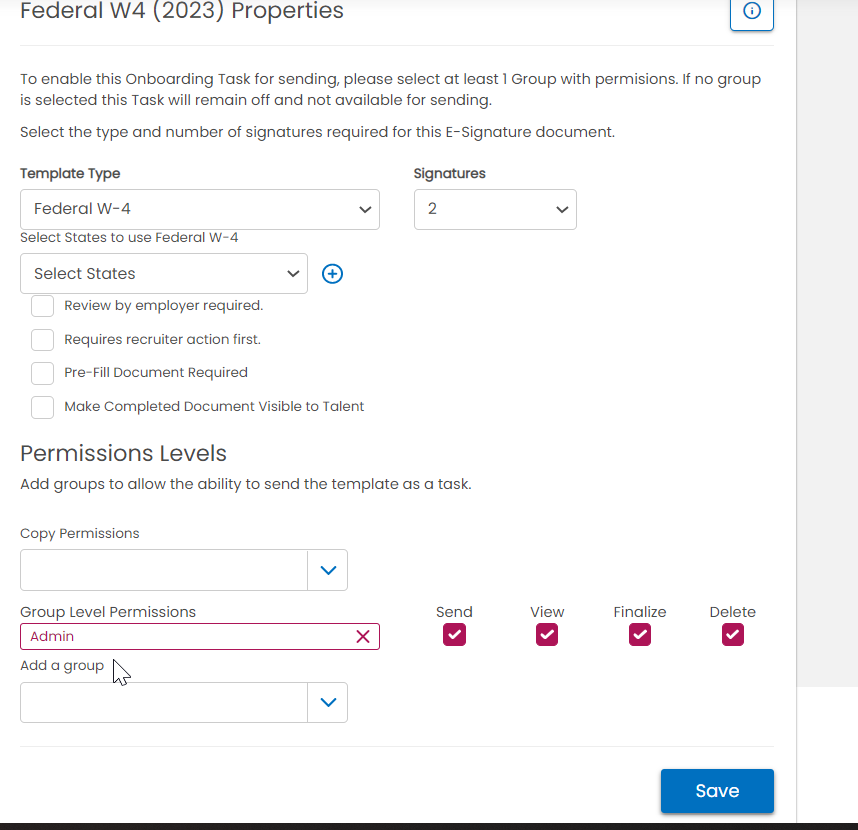858x830 pixels.
Task: Click the Copy Permissions chevron arrow
Action: (328, 570)
